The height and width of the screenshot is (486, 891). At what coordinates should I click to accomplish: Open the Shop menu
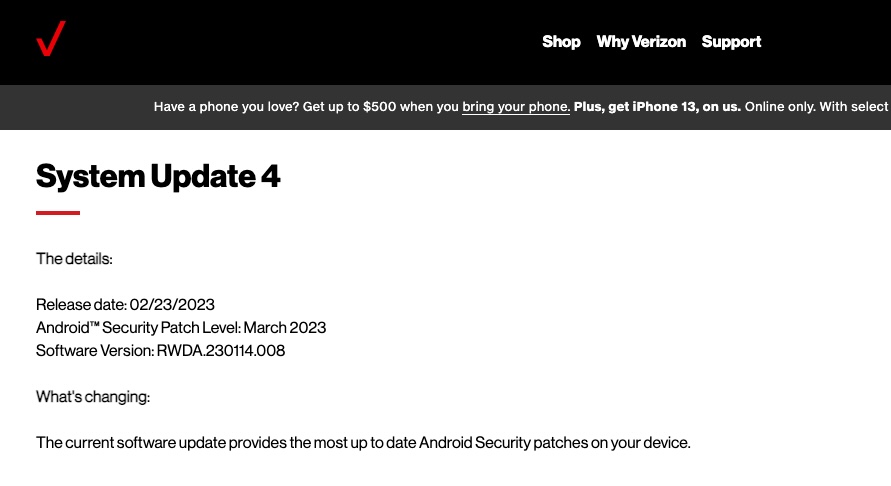click(561, 42)
